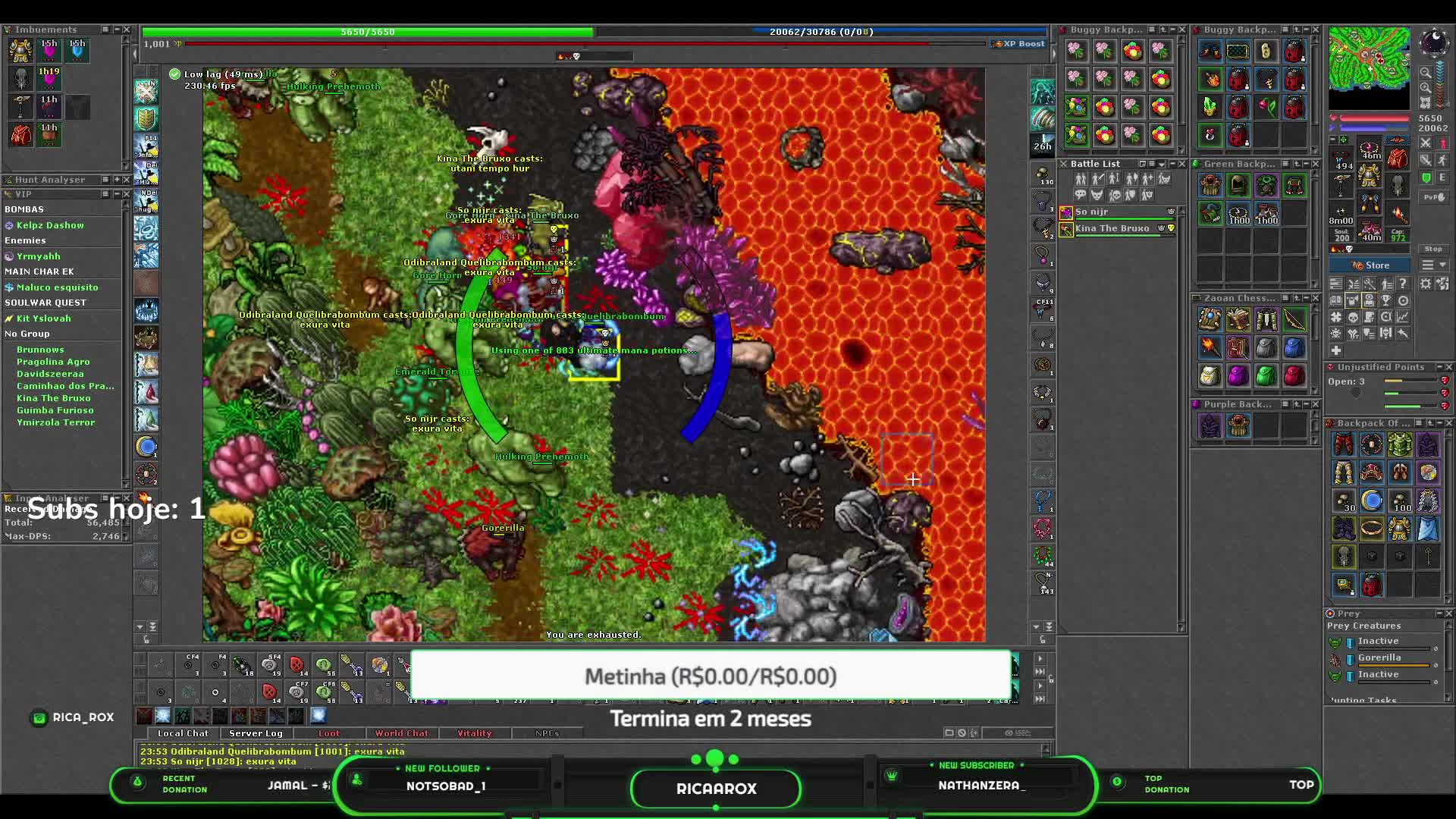Select Kina The Bruxo in the Battle List

click(x=1119, y=228)
